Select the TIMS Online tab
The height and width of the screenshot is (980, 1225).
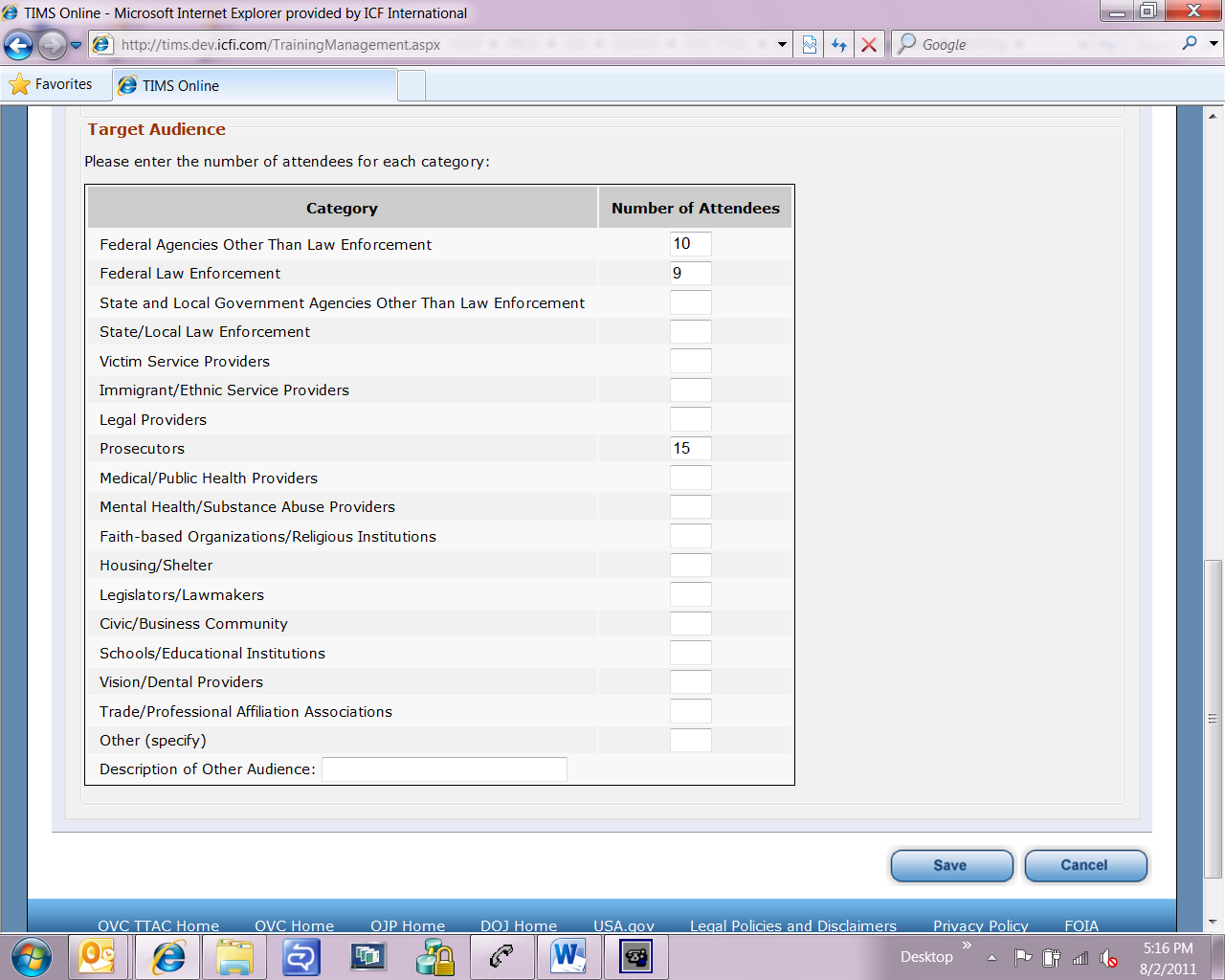point(255,85)
